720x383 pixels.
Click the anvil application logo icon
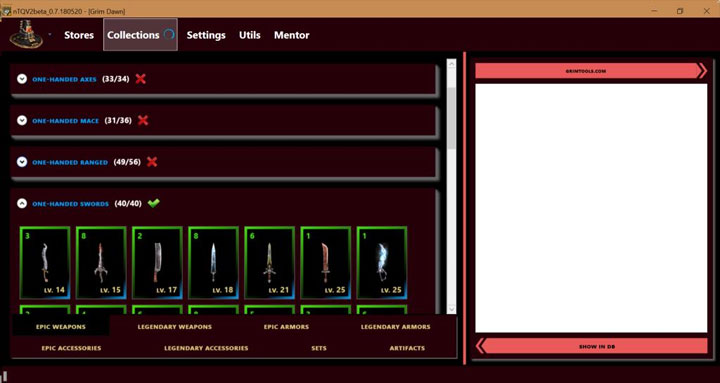point(26,34)
